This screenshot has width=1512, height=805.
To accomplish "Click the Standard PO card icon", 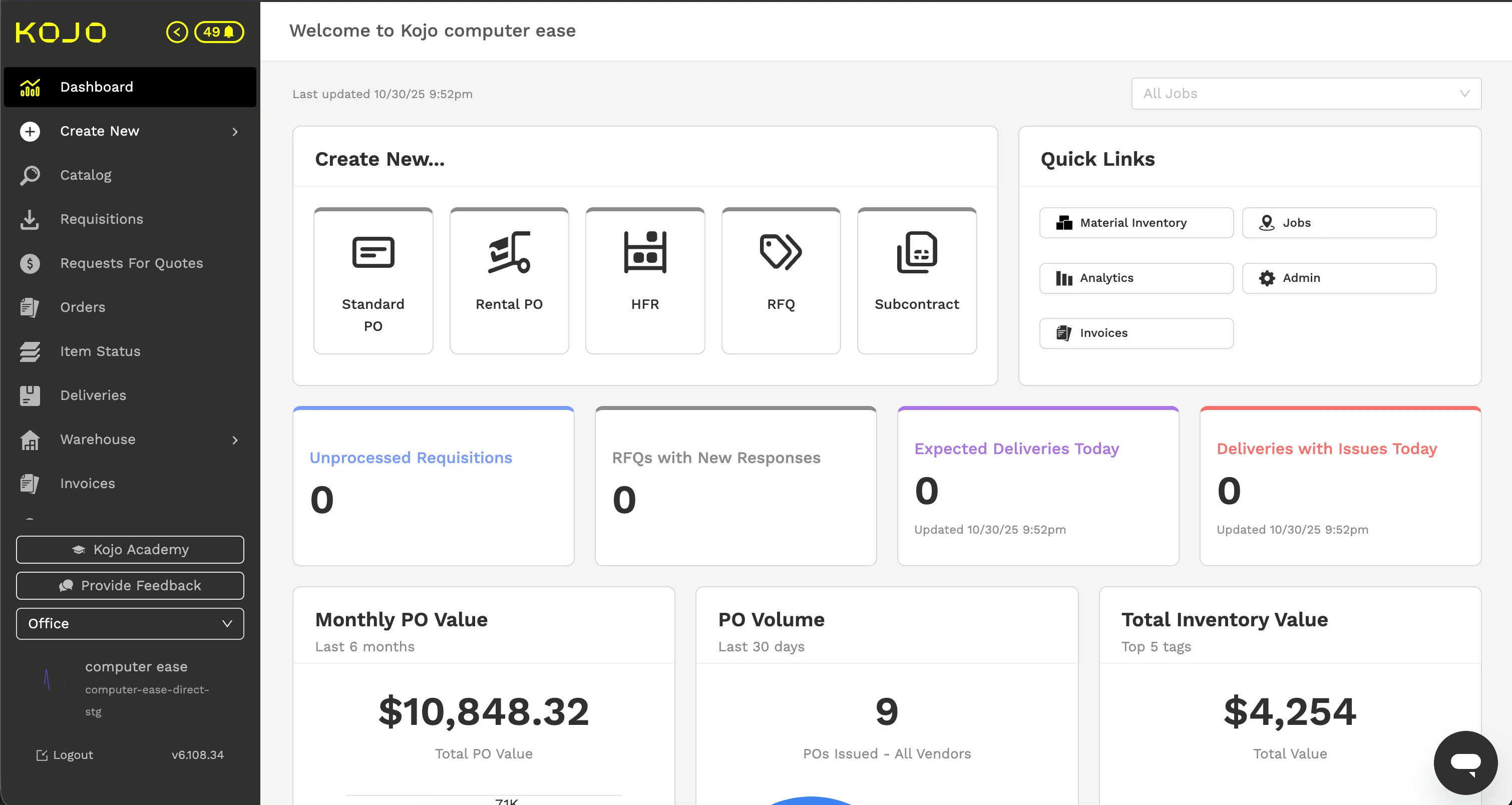I will click(372, 252).
